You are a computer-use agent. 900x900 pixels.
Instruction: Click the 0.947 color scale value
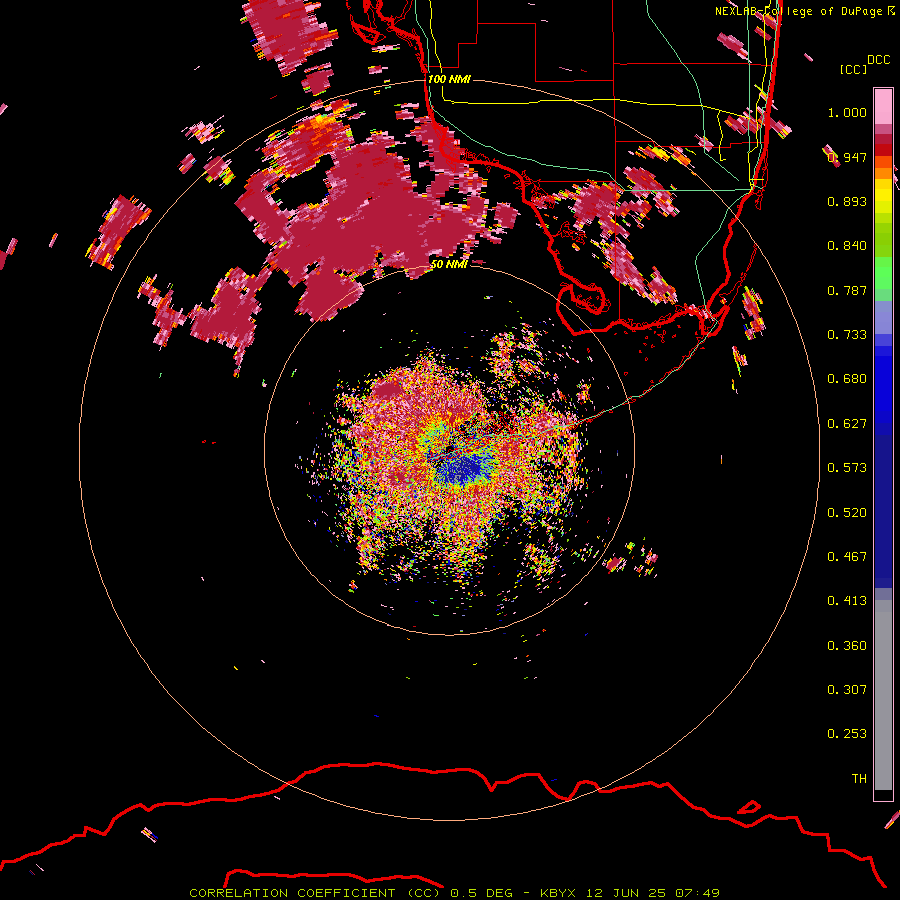tap(847, 157)
